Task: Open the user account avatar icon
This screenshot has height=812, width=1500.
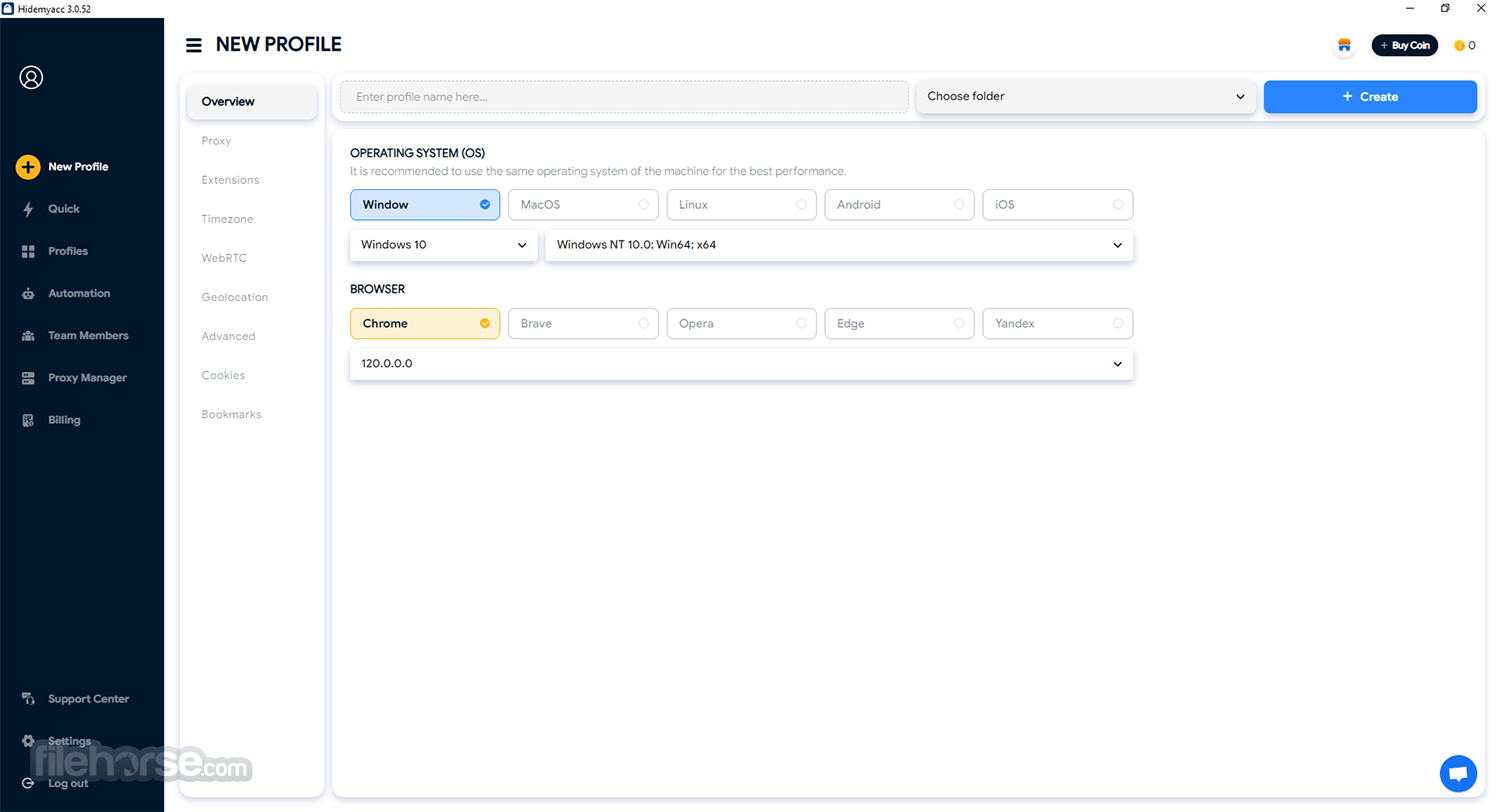Action: click(31, 77)
